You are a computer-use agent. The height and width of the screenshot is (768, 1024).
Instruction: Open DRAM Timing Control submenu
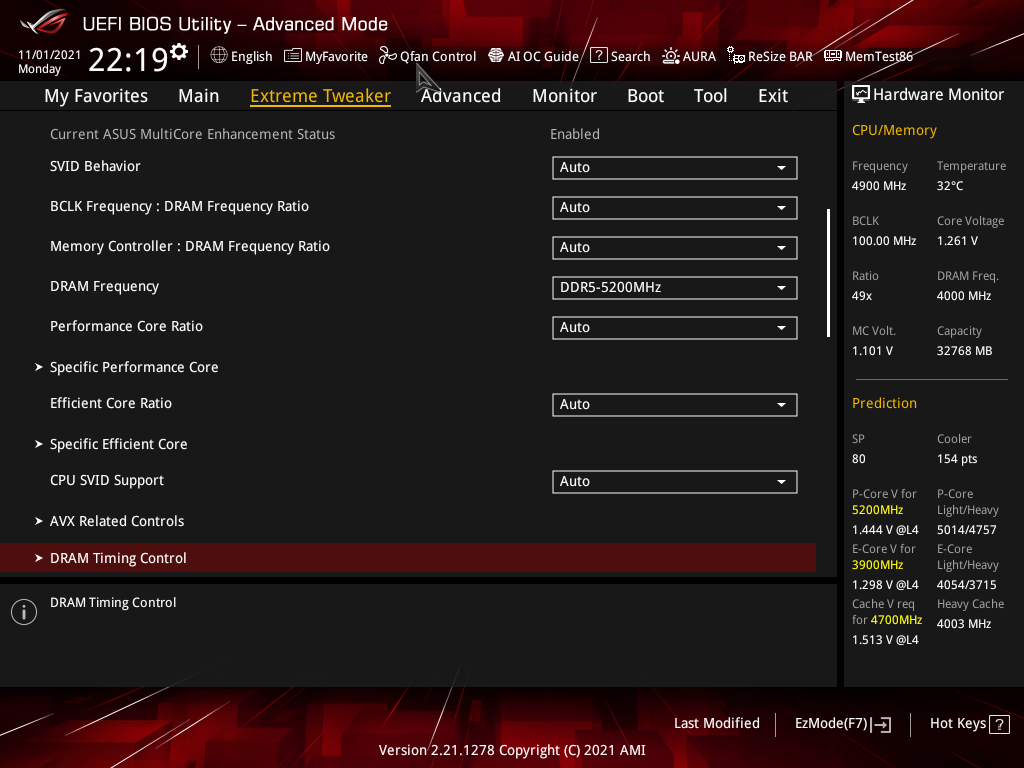click(x=408, y=558)
